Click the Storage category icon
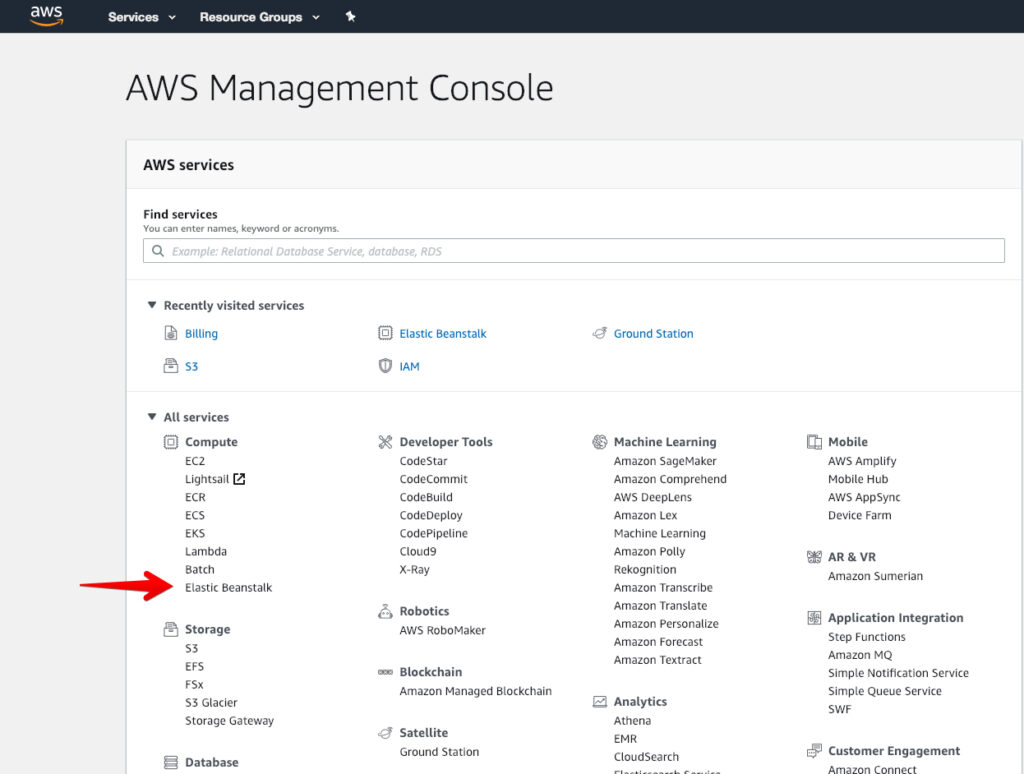The width and height of the screenshot is (1024, 774). point(170,630)
